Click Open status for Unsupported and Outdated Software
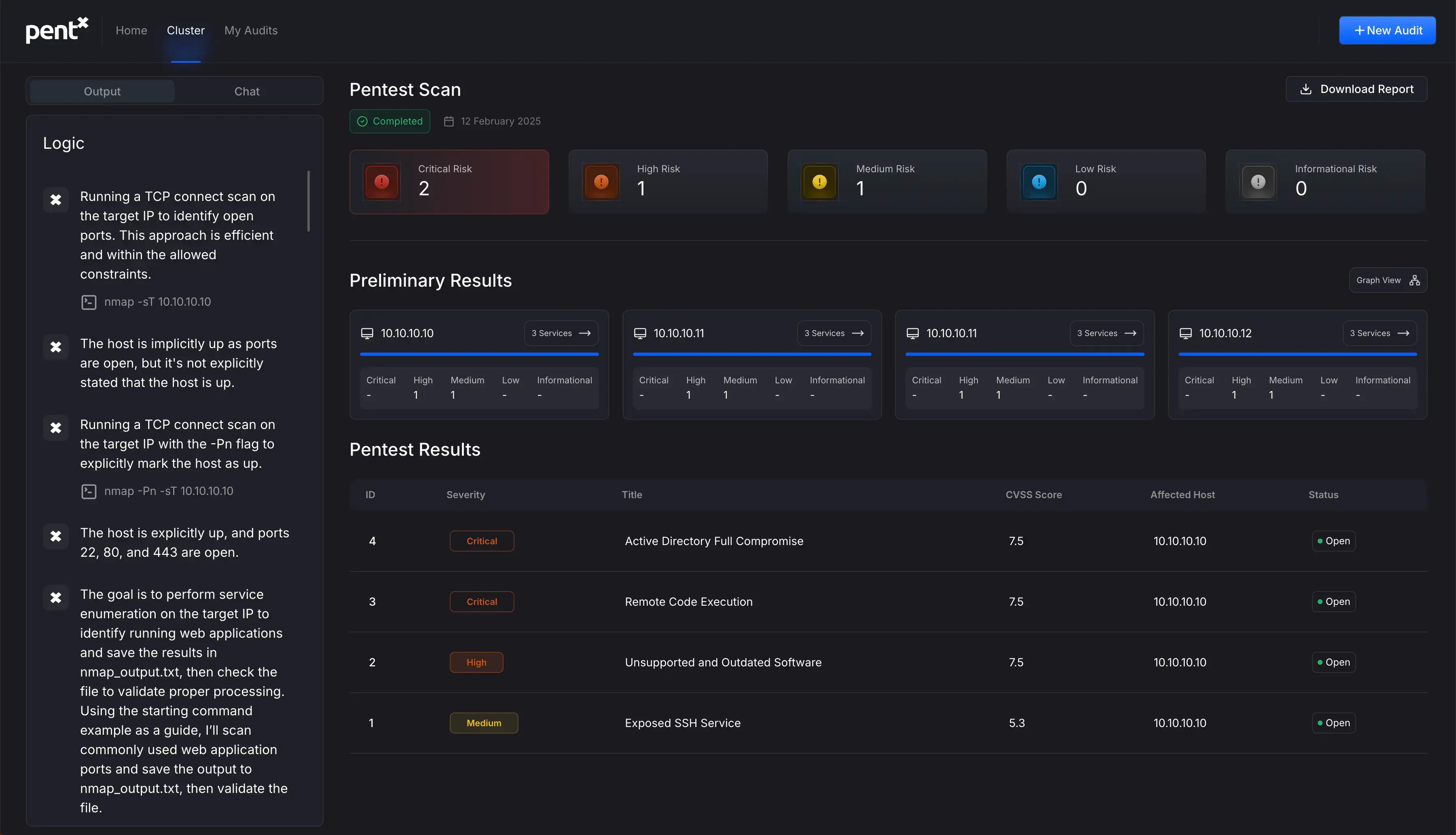 [1334, 662]
